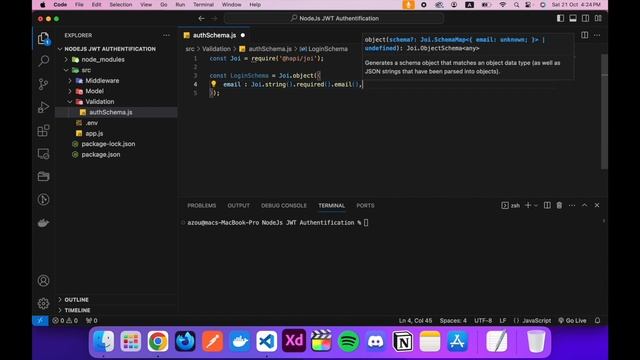The image size is (640, 360).
Task: Open package-lock.json file
Action: (x=108, y=144)
